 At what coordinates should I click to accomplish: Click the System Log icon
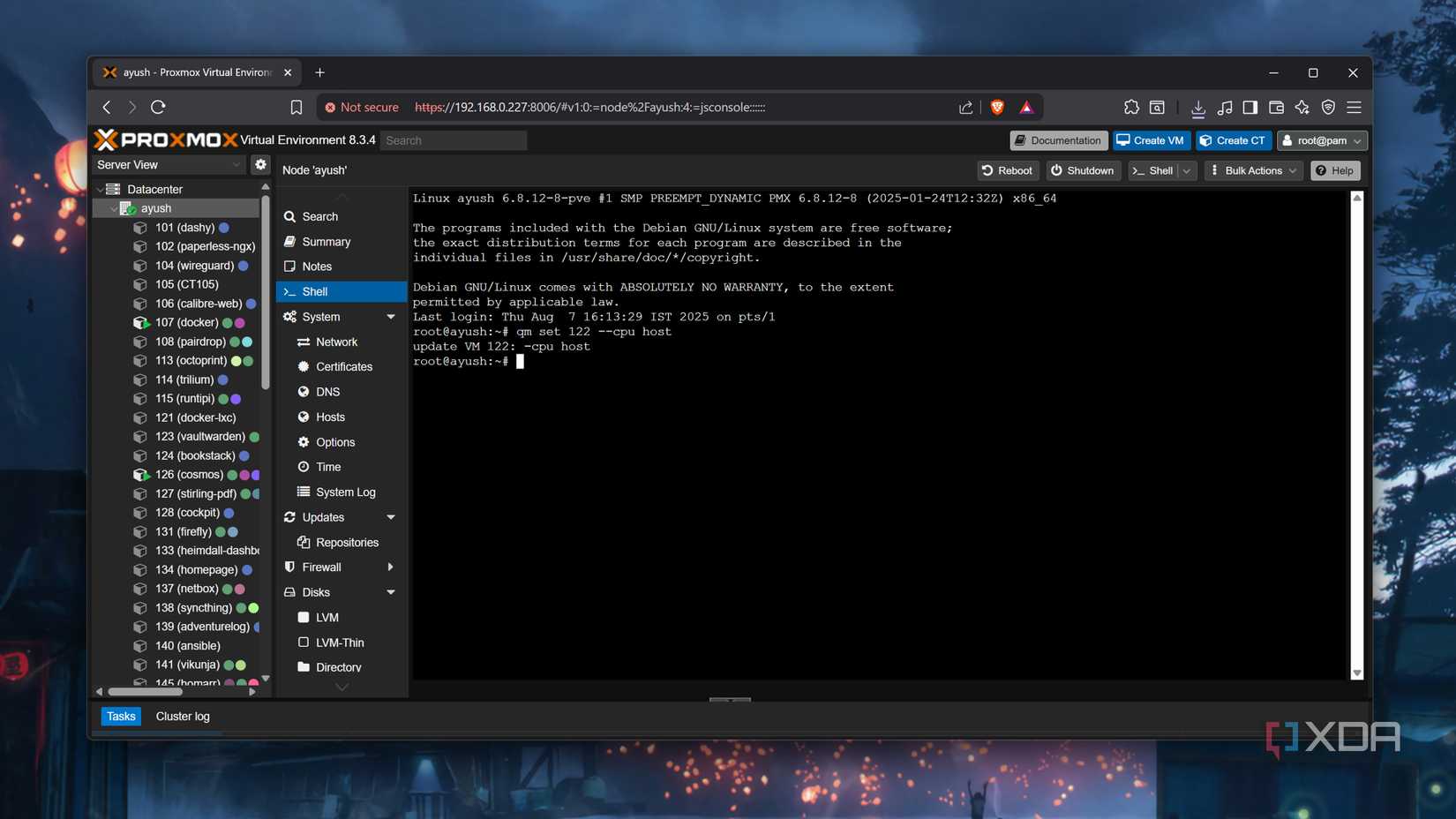pos(302,492)
